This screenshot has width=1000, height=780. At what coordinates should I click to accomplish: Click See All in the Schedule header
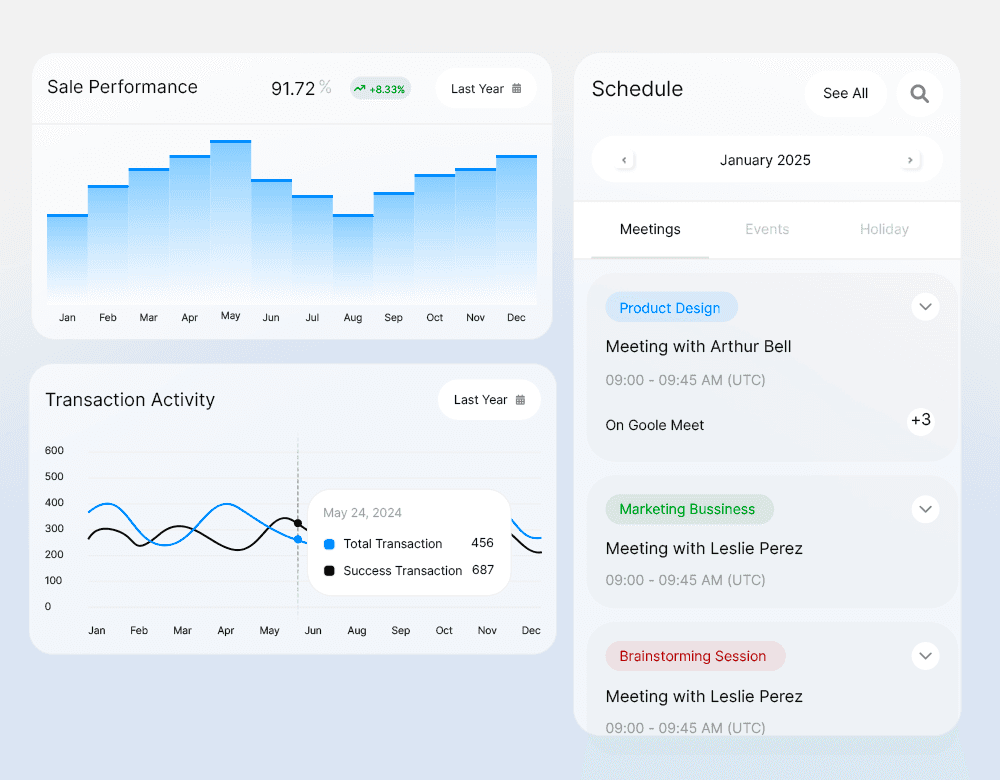point(845,93)
